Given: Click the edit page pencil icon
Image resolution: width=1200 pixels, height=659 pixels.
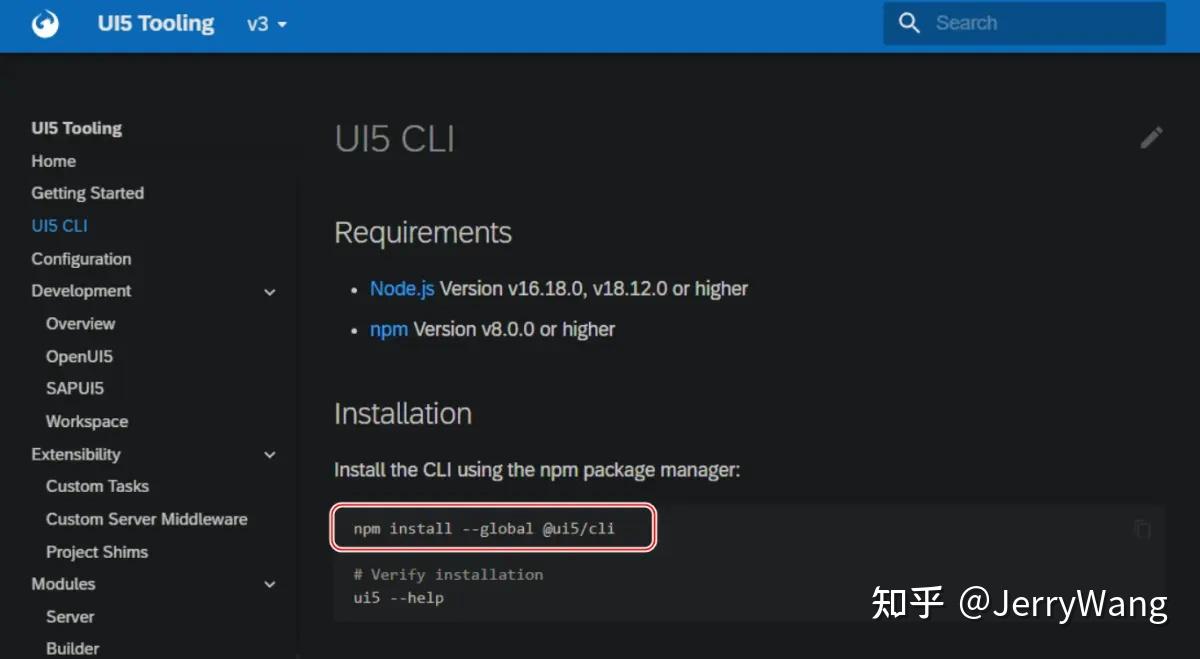Looking at the screenshot, I should (1151, 137).
